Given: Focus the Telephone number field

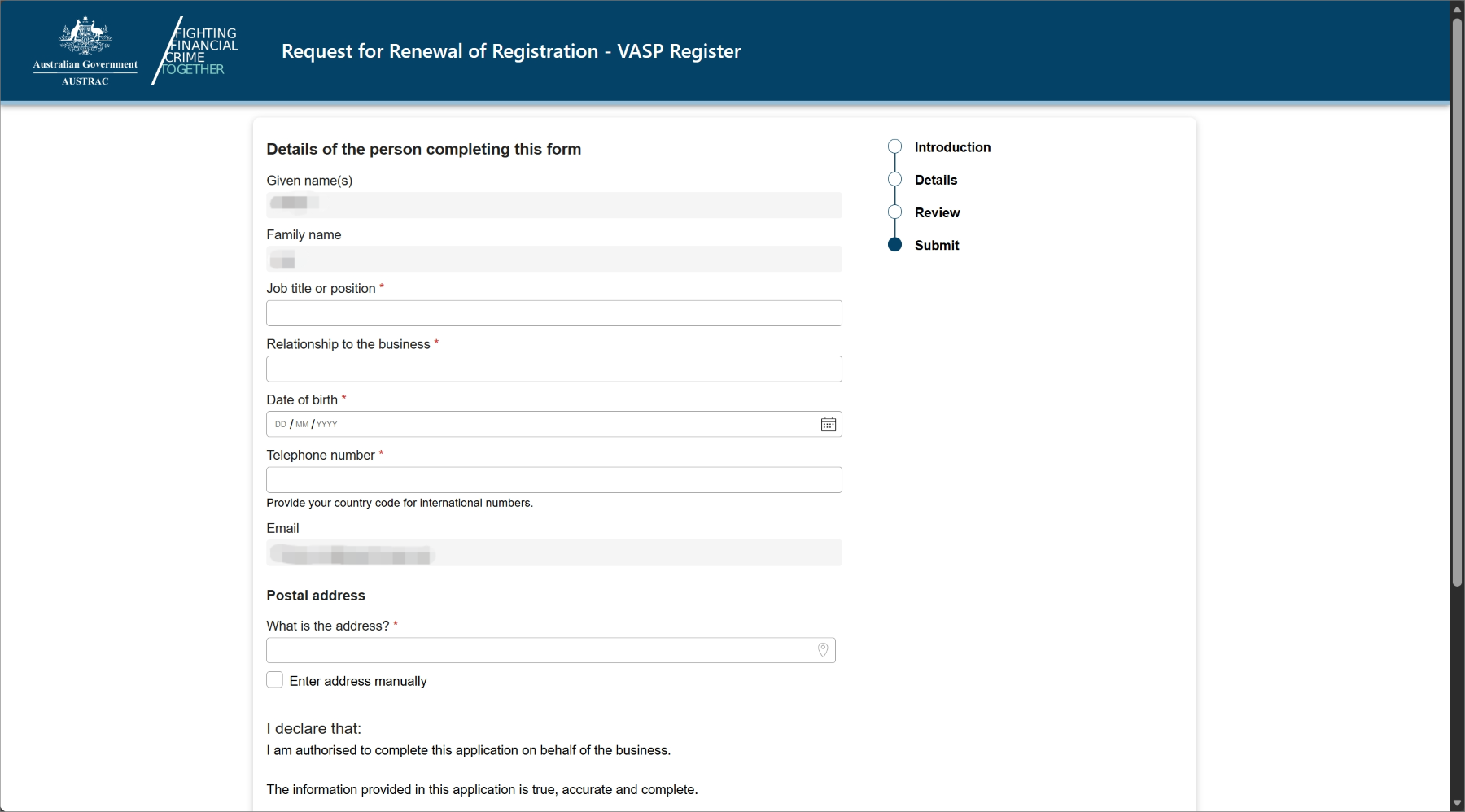Looking at the screenshot, I should 553,480.
